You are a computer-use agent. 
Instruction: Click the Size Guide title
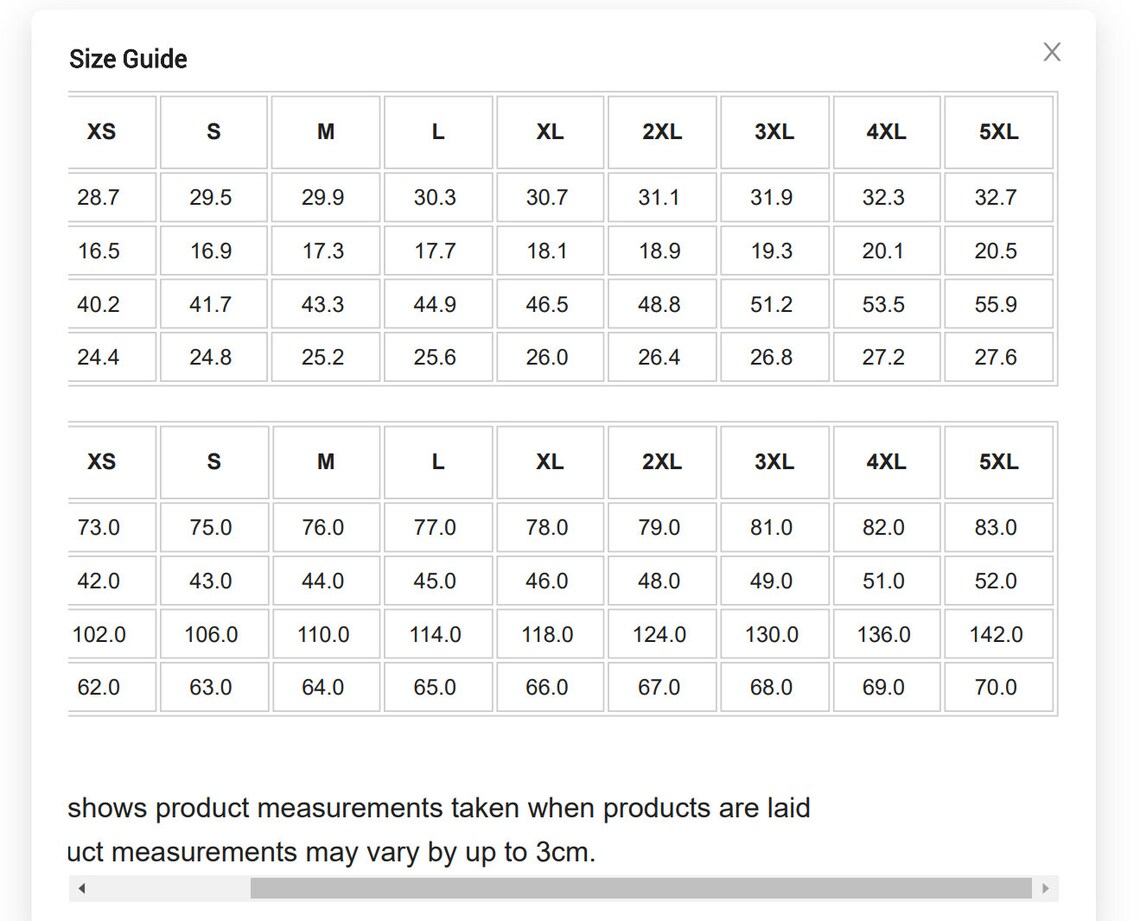(x=128, y=59)
